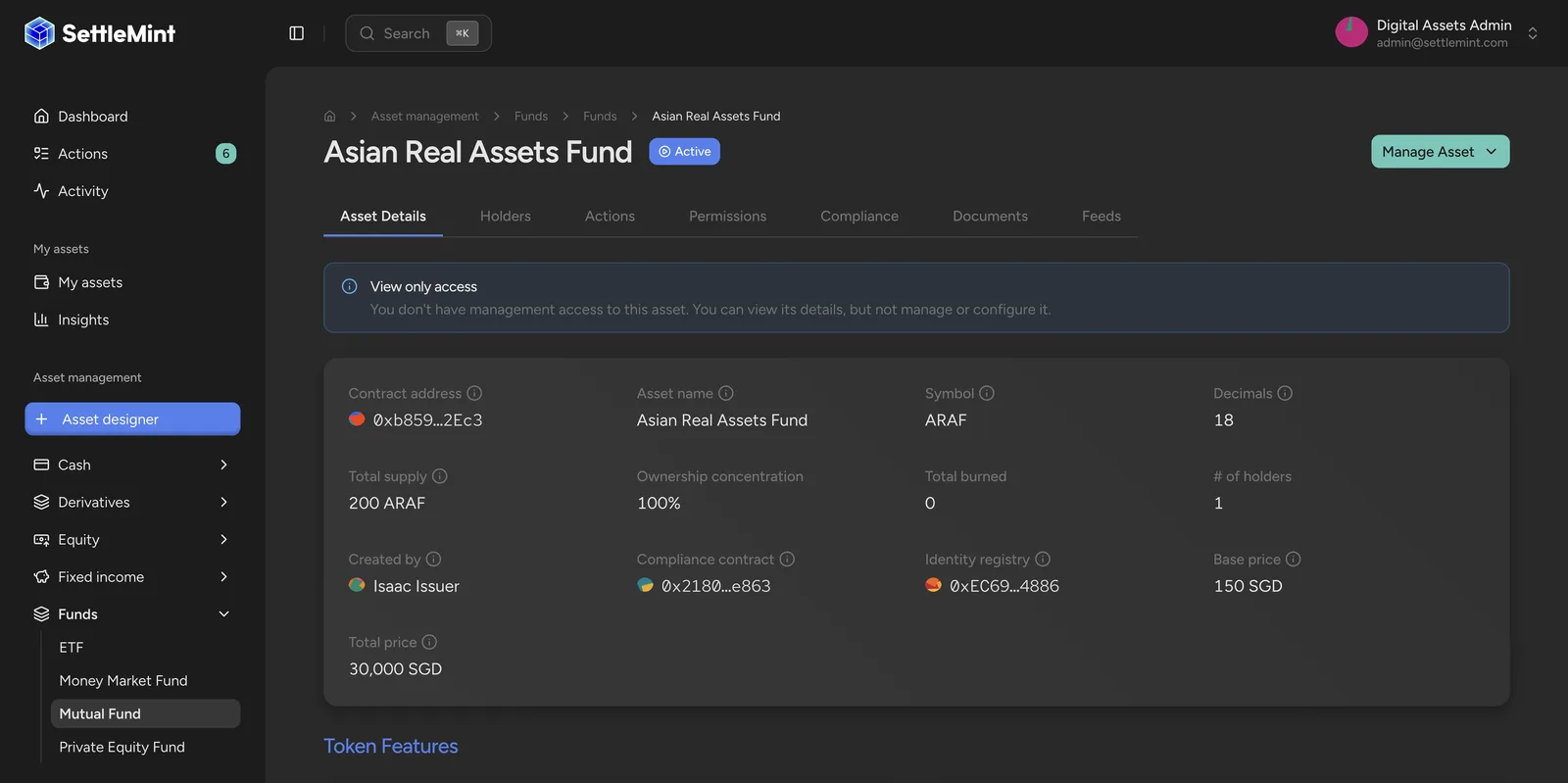Click the info icon beside Created by
This screenshot has width=1568, height=783.
click(x=433, y=560)
